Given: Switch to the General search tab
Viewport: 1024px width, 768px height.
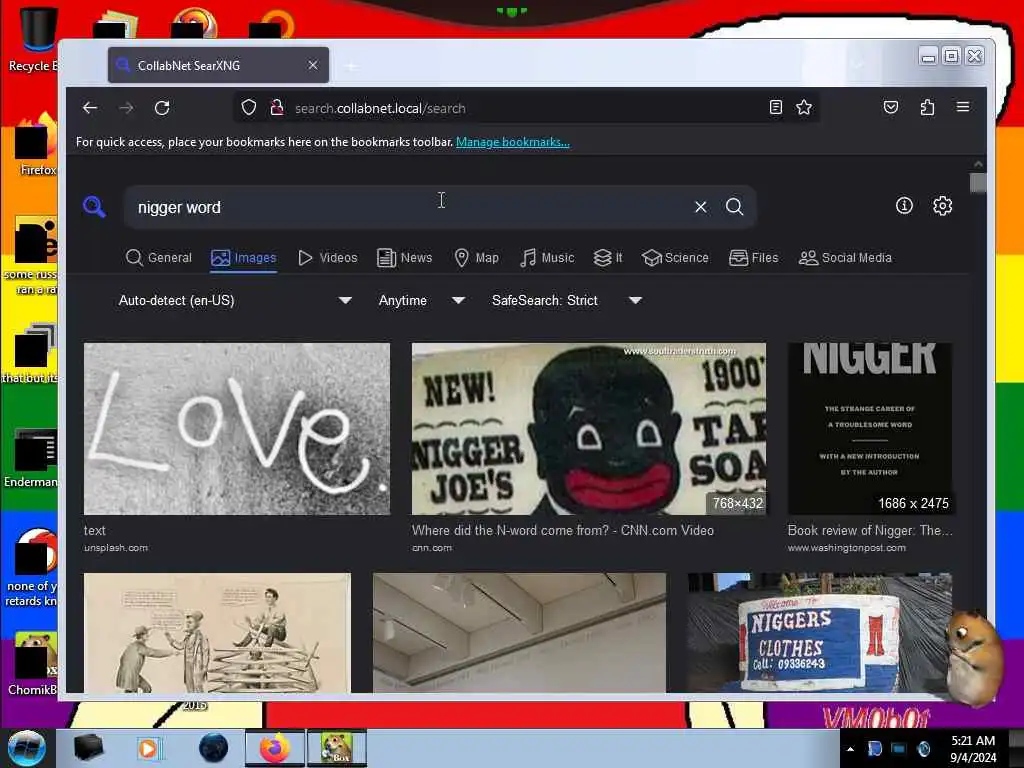Looking at the screenshot, I should pos(159,258).
